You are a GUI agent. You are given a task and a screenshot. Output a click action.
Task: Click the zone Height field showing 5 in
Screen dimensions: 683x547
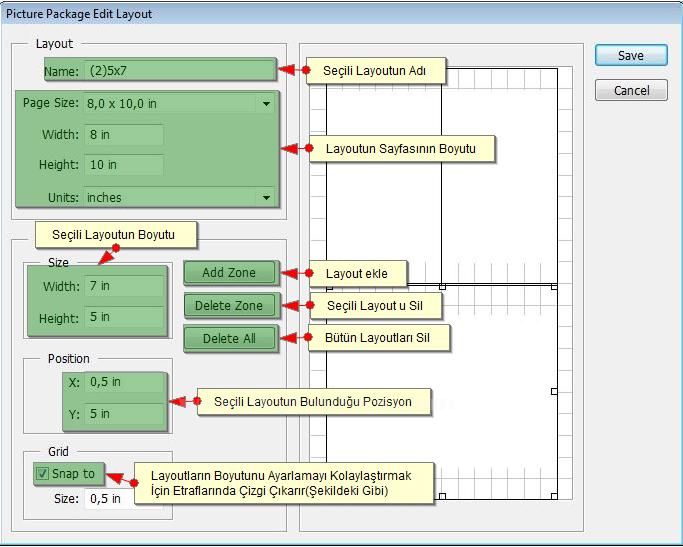click(124, 317)
